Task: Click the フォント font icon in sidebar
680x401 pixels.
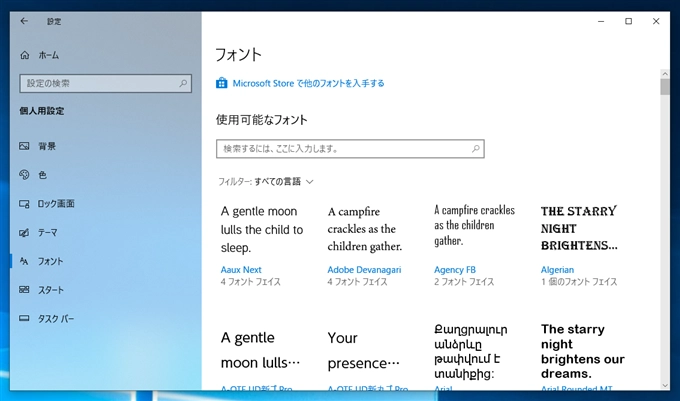Action: click(x=24, y=261)
